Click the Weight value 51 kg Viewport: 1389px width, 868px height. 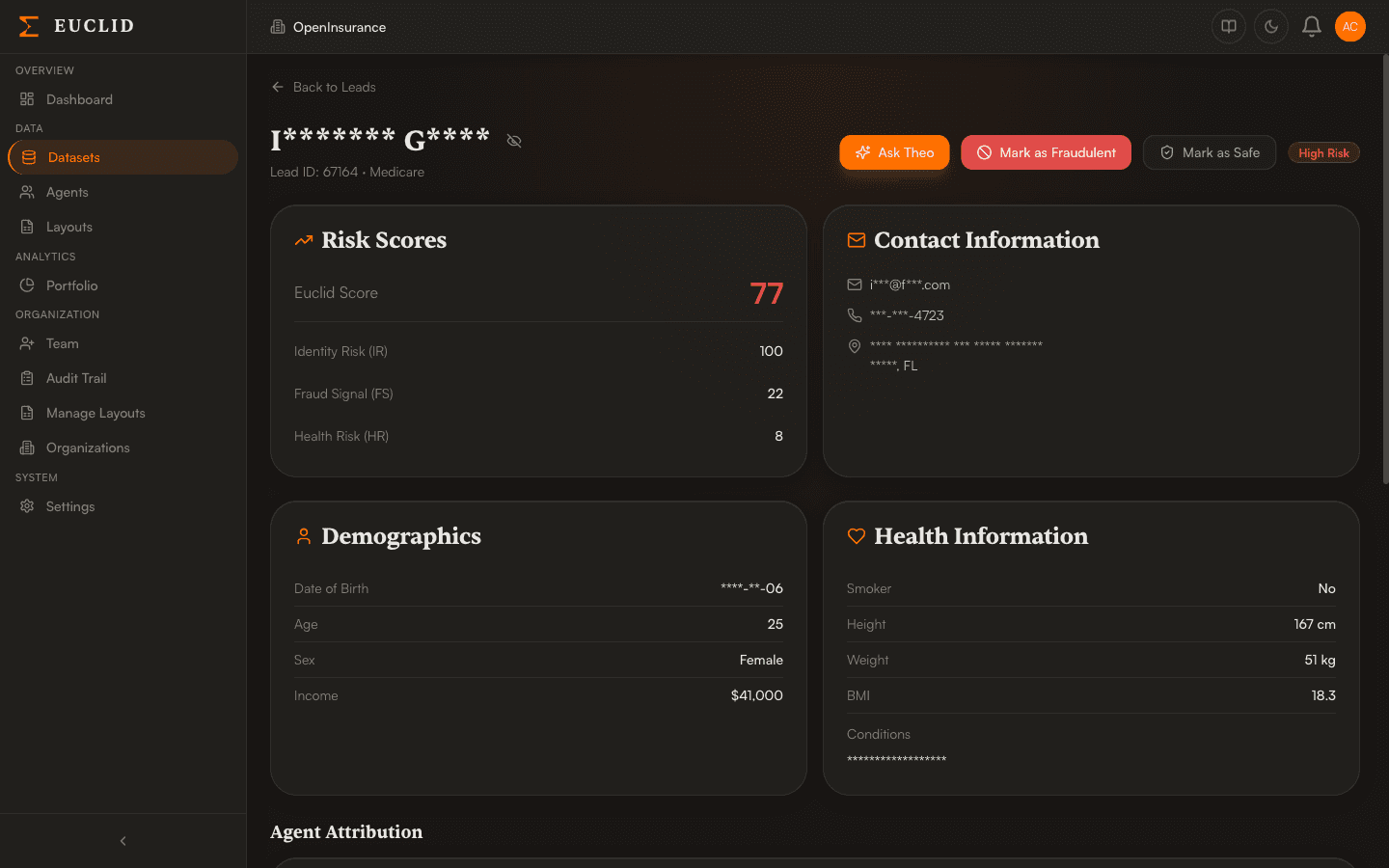[1321, 660]
